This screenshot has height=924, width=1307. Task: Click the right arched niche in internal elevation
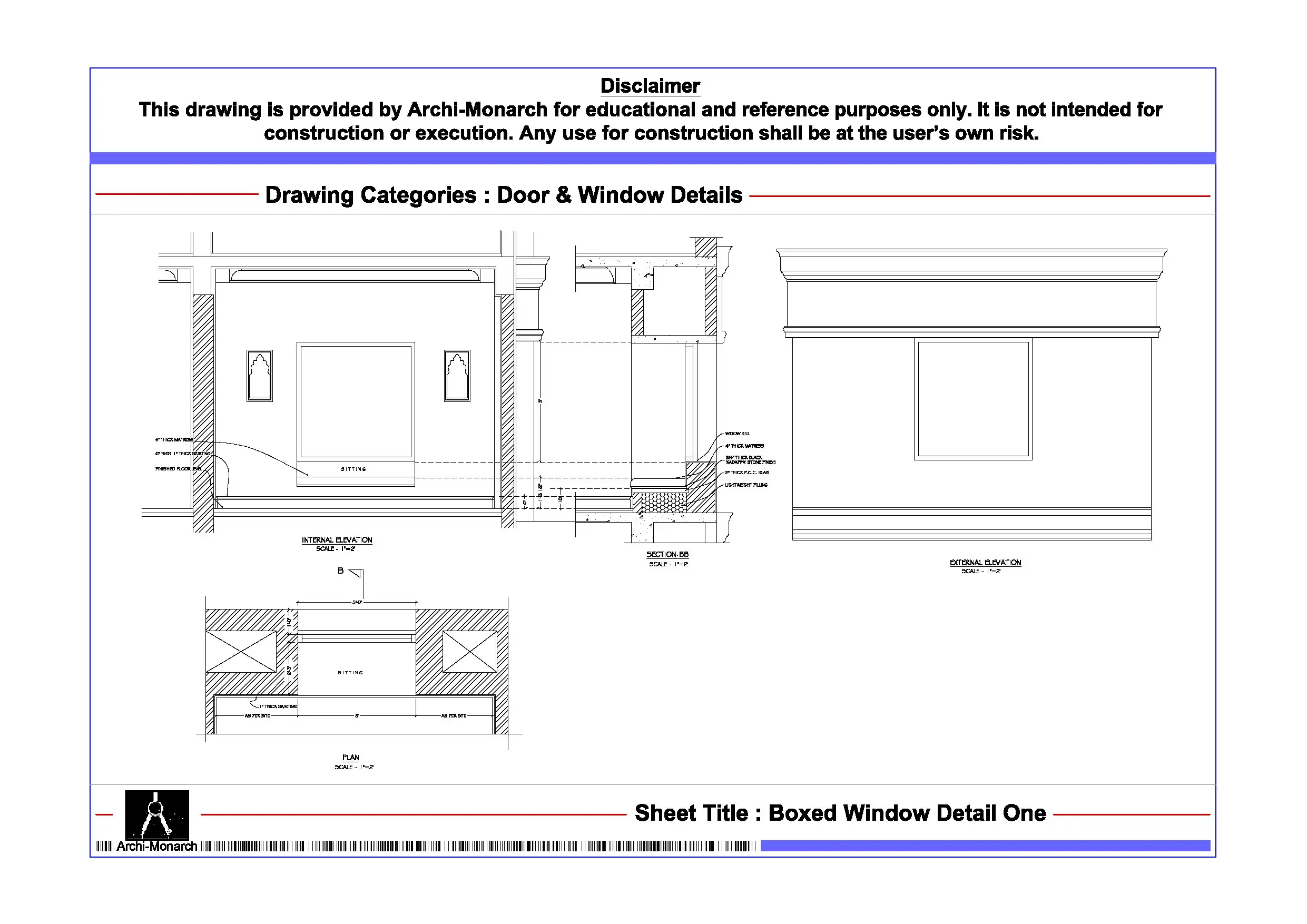(x=457, y=376)
